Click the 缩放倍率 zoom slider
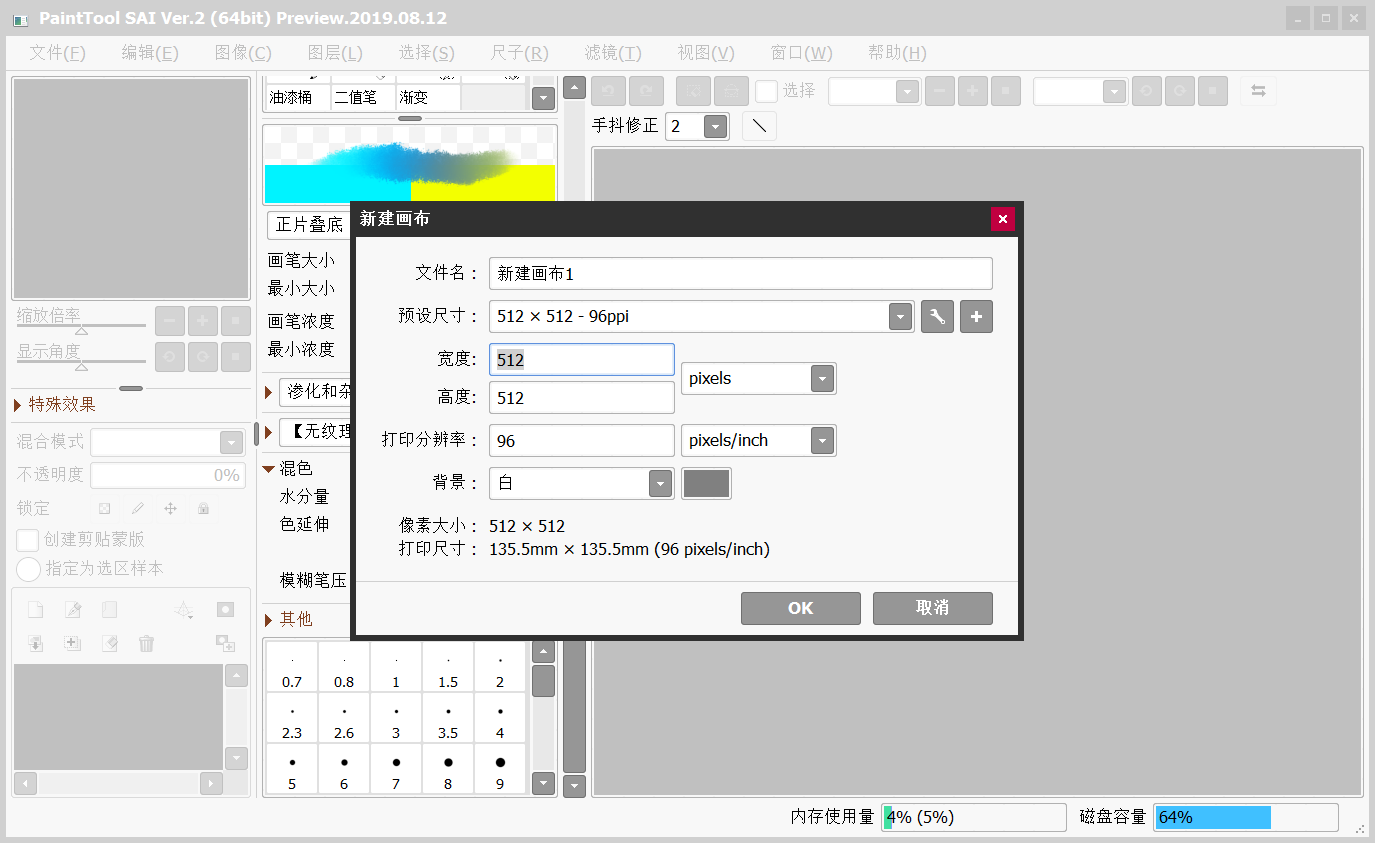 [82, 326]
